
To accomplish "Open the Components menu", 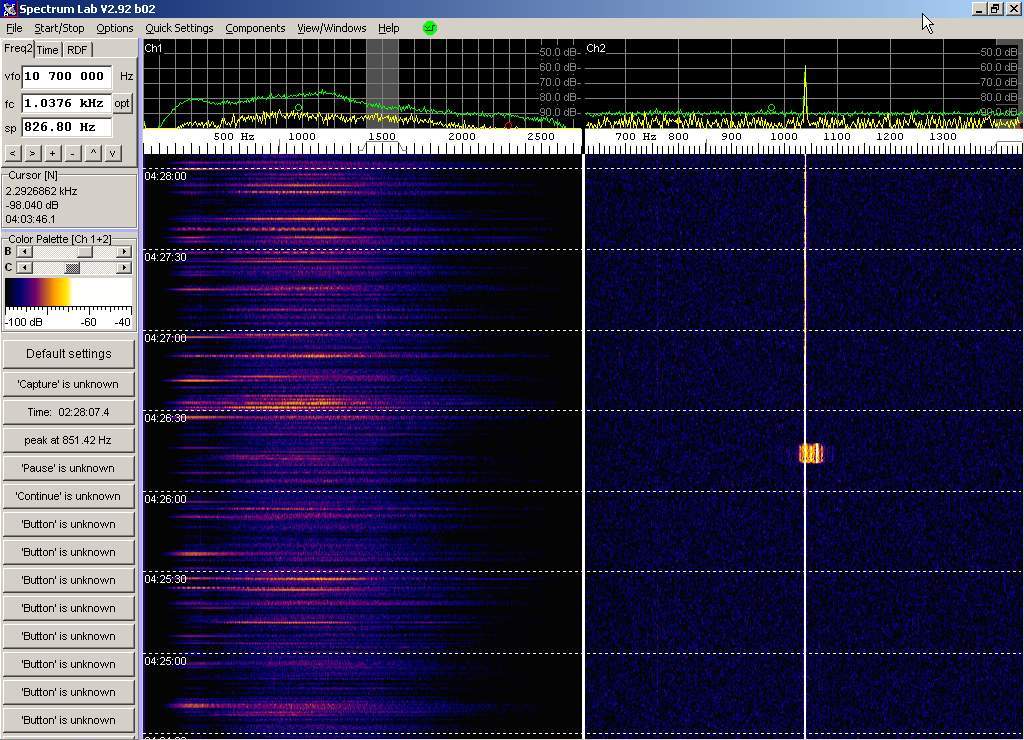I will [x=255, y=28].
